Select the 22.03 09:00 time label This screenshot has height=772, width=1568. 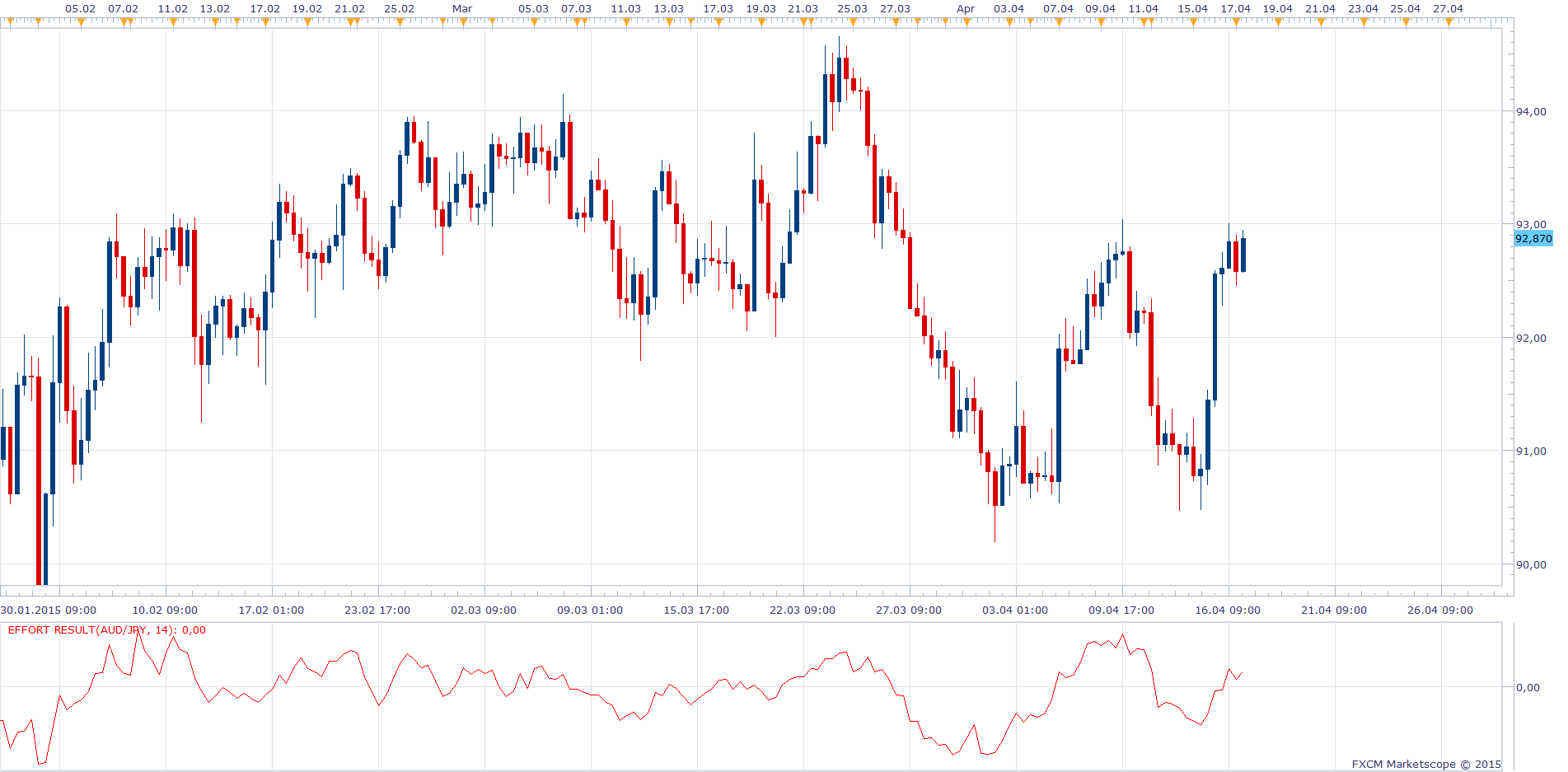(x=803, y=611)
